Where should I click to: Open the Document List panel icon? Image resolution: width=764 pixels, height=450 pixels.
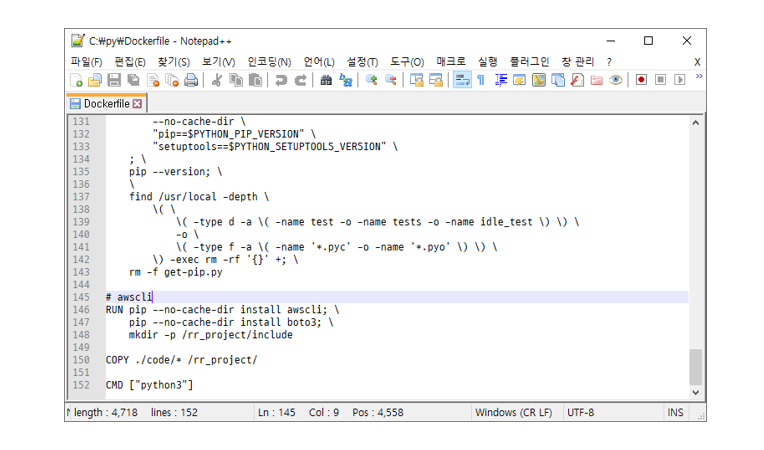(558, 80)
